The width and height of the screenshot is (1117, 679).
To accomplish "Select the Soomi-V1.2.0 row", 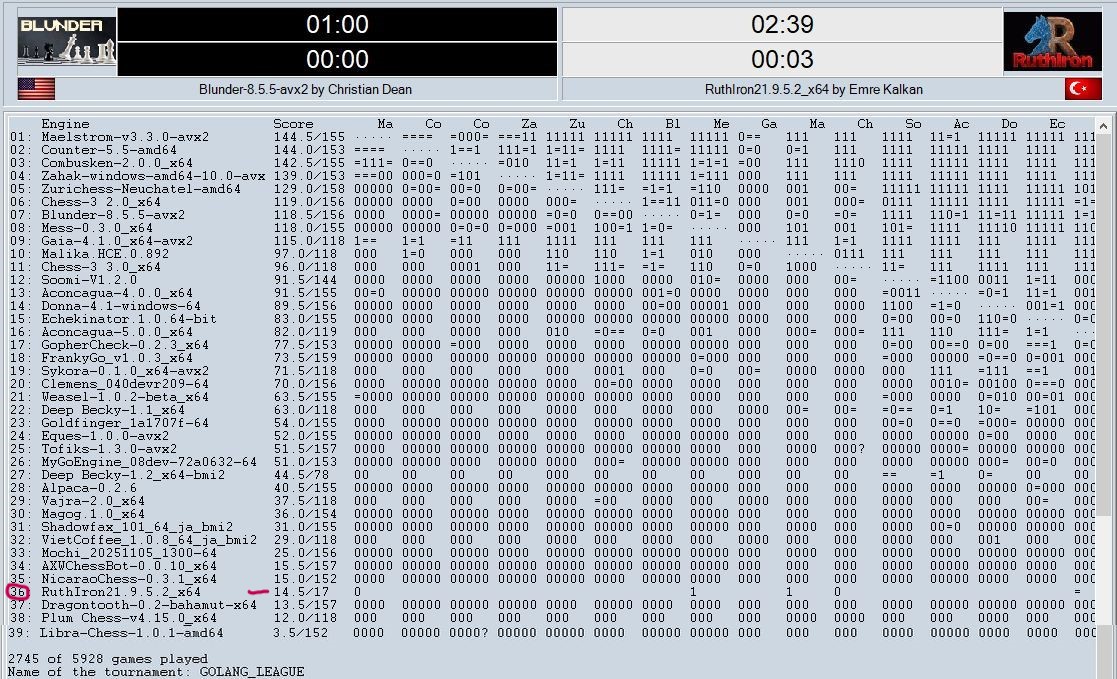I will pos(552,280).
